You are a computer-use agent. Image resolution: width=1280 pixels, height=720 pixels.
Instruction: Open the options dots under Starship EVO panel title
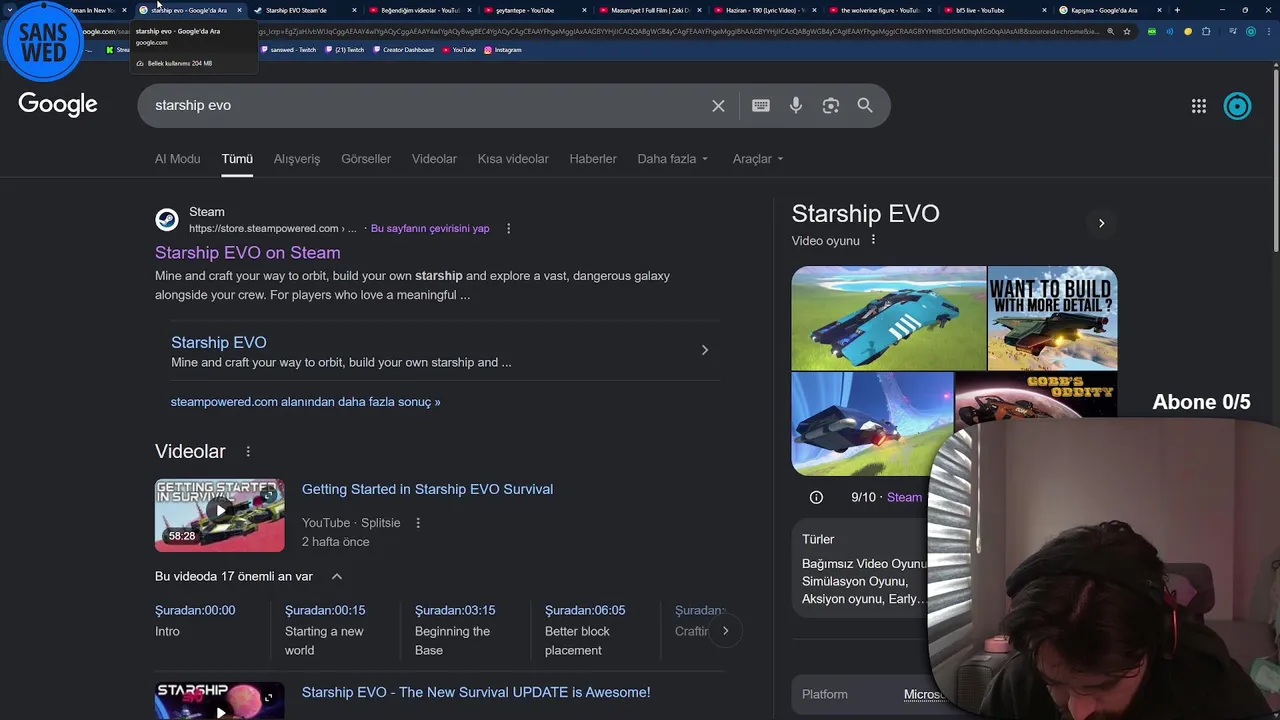(x=873, y=240)
